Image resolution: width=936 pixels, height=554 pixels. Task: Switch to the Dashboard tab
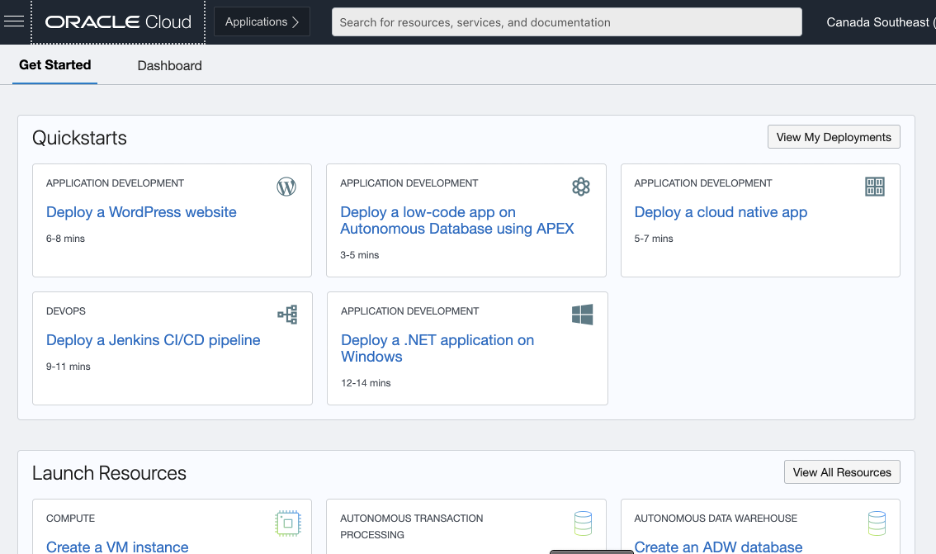click(x=170, y=66)
